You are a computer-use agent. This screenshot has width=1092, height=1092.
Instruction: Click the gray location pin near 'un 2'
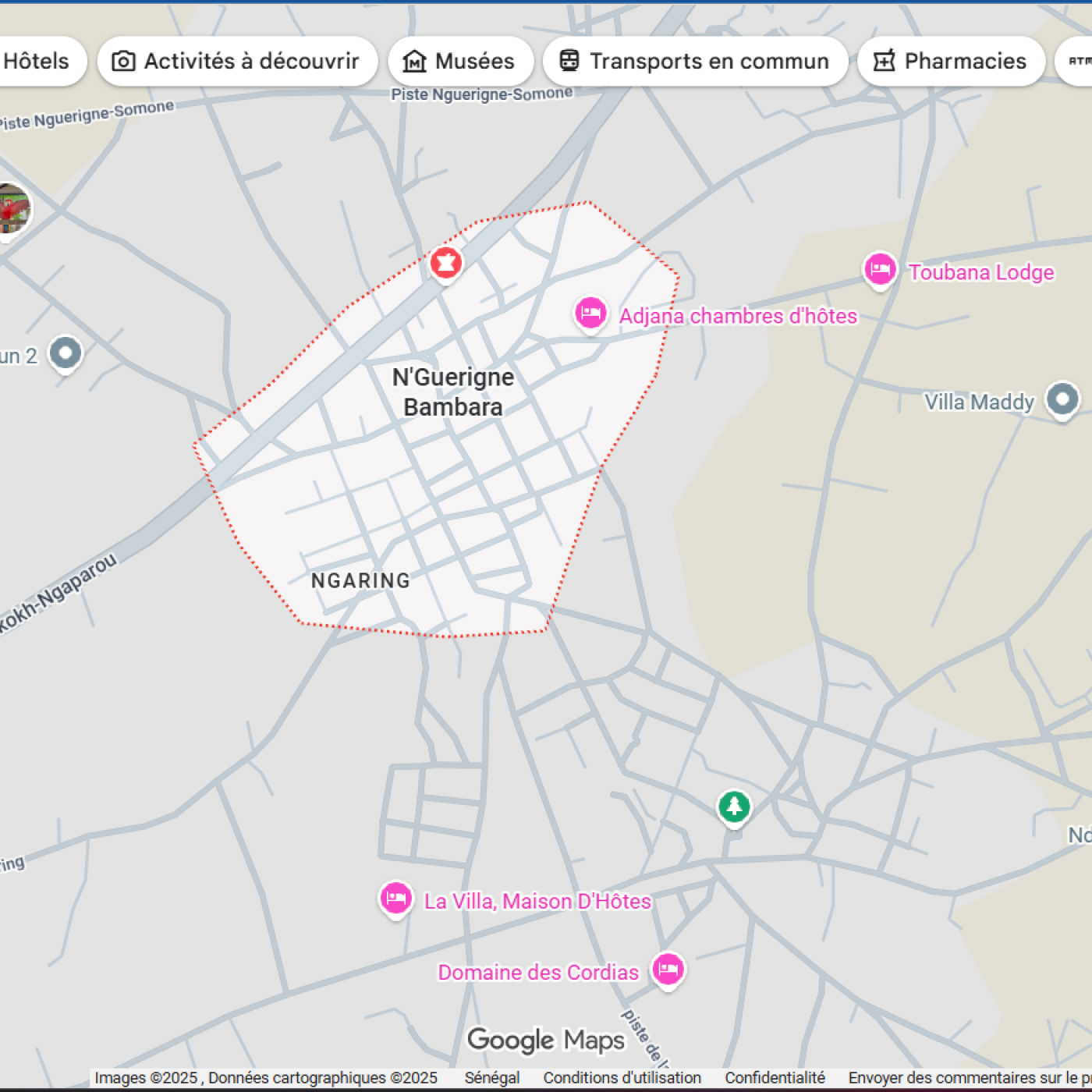pos(66,353)
